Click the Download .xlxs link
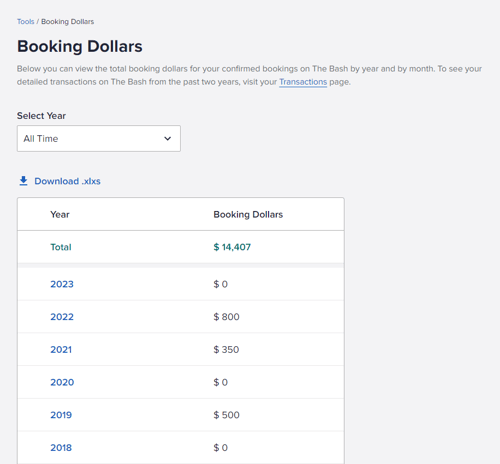This screenshot has height=464, width=500. pyautogui.click(x=67, y=181)
